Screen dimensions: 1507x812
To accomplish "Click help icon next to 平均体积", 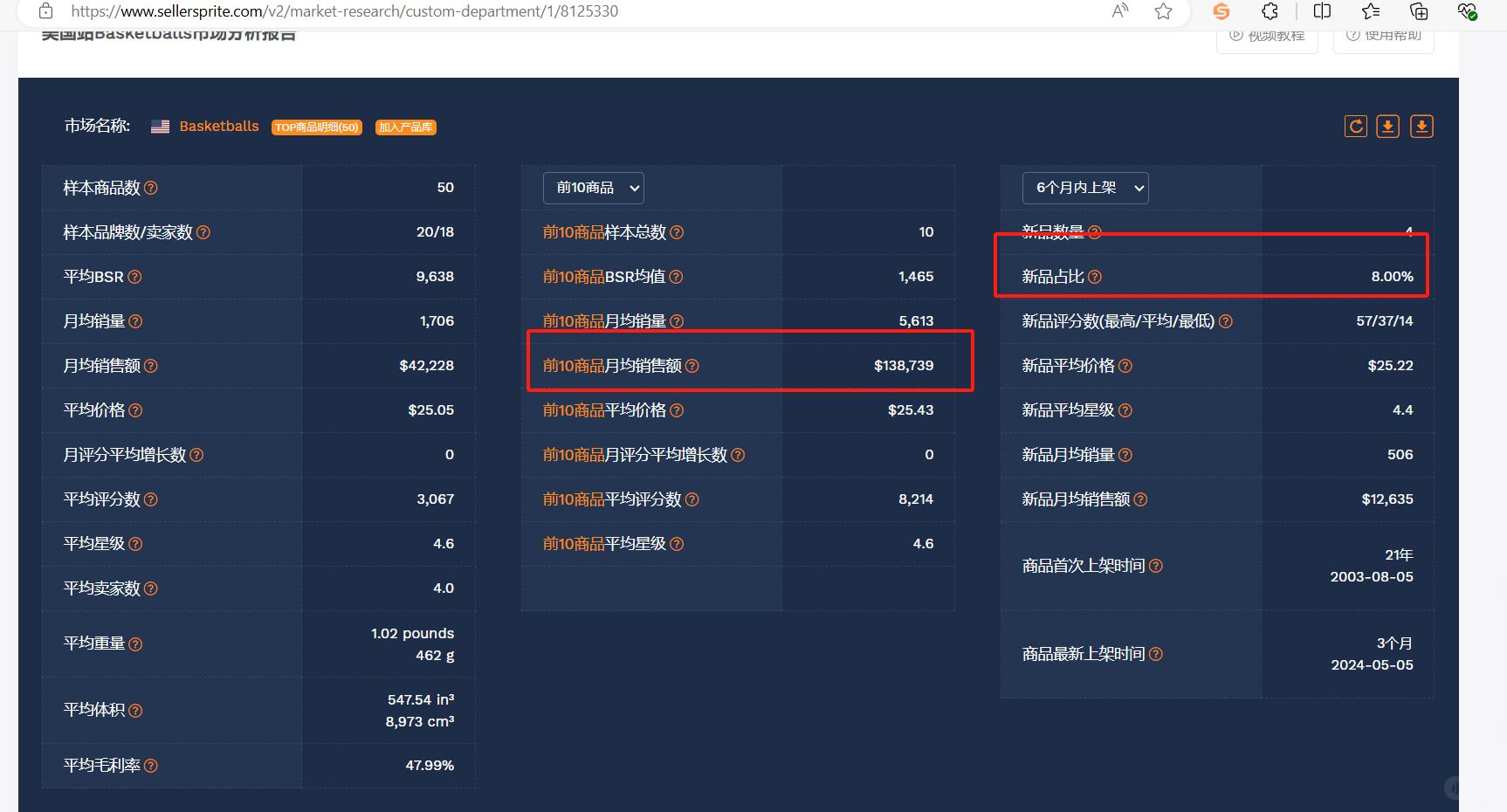I will (x=135, y=711).
